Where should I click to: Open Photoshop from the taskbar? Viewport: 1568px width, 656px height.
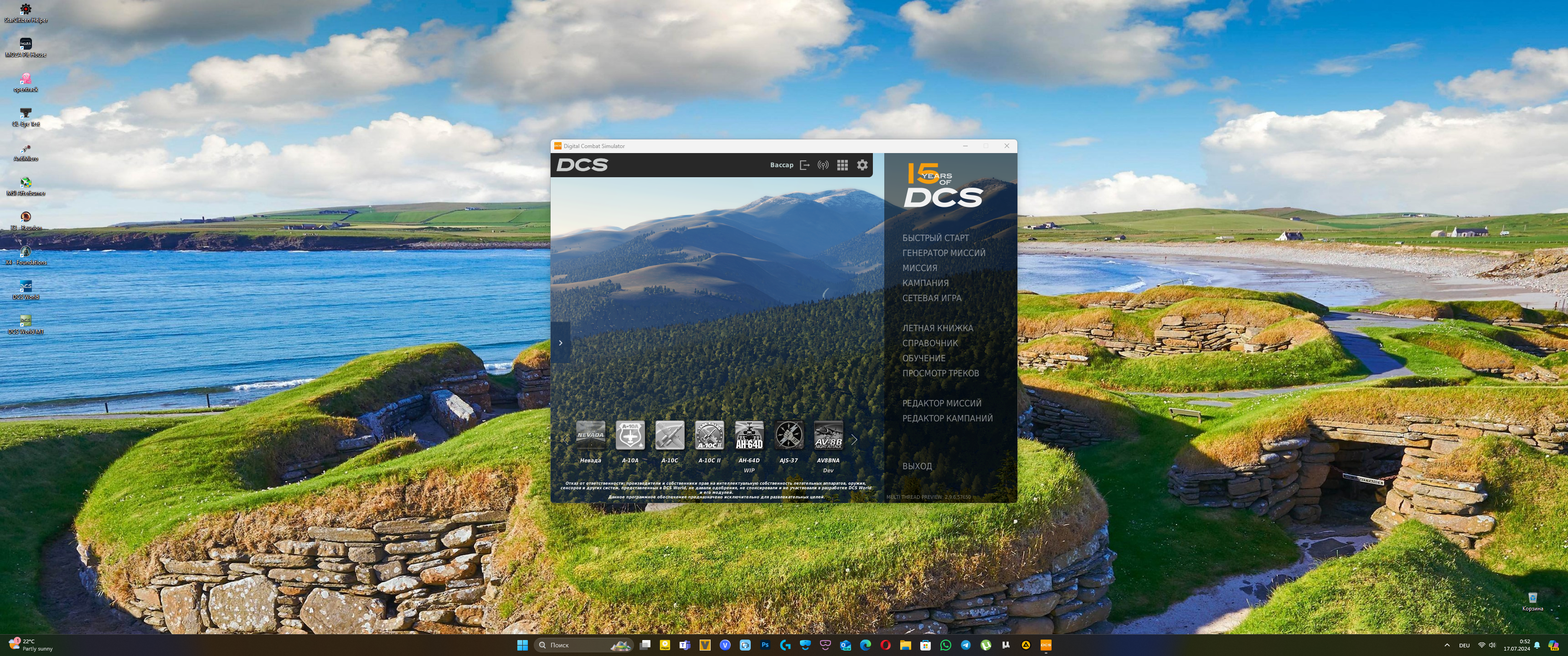765,645
